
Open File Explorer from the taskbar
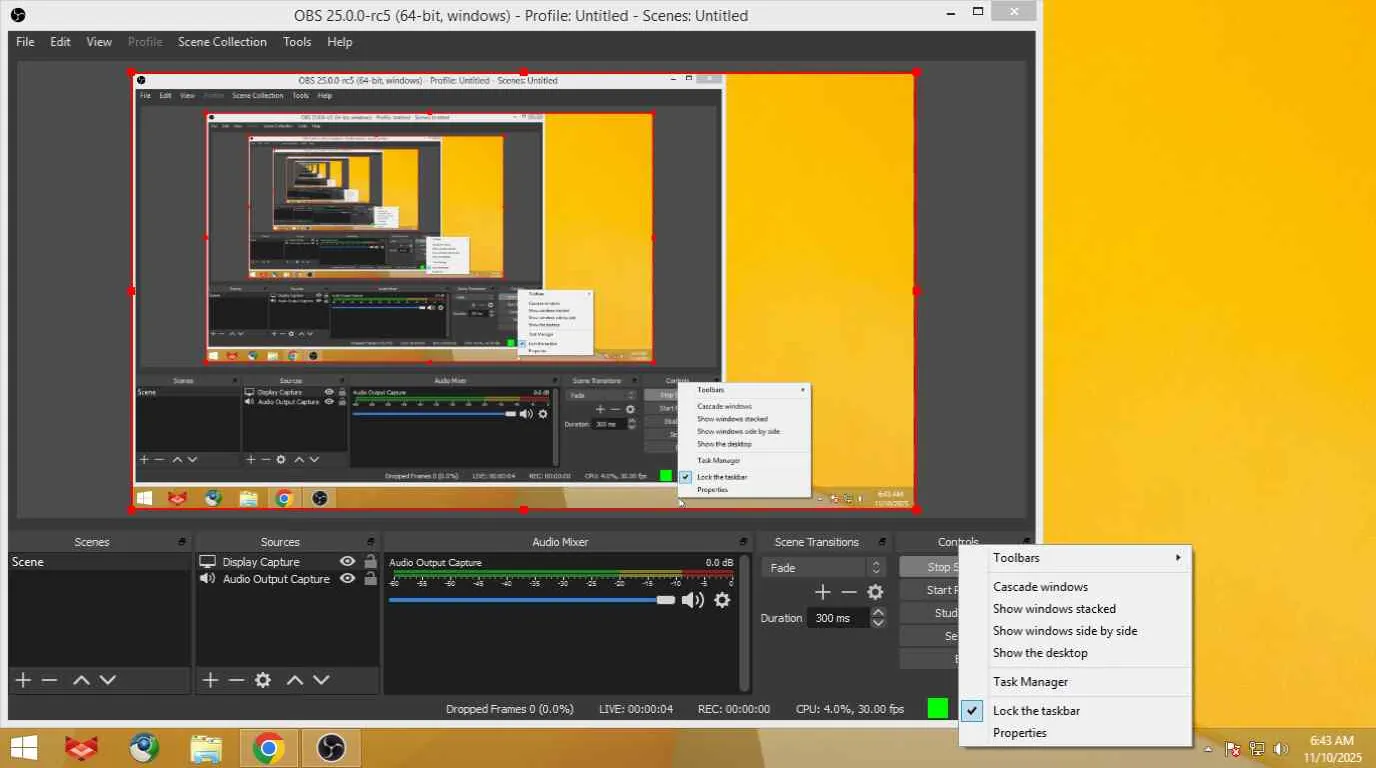pos(206,747)
